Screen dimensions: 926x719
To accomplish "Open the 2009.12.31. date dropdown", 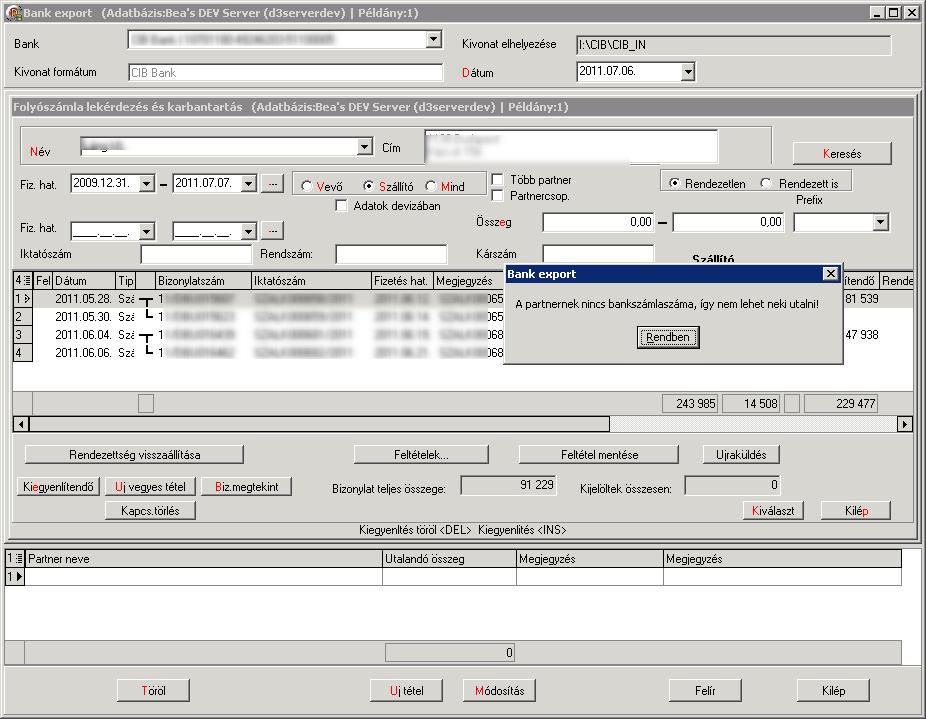I will click(147, 184).
